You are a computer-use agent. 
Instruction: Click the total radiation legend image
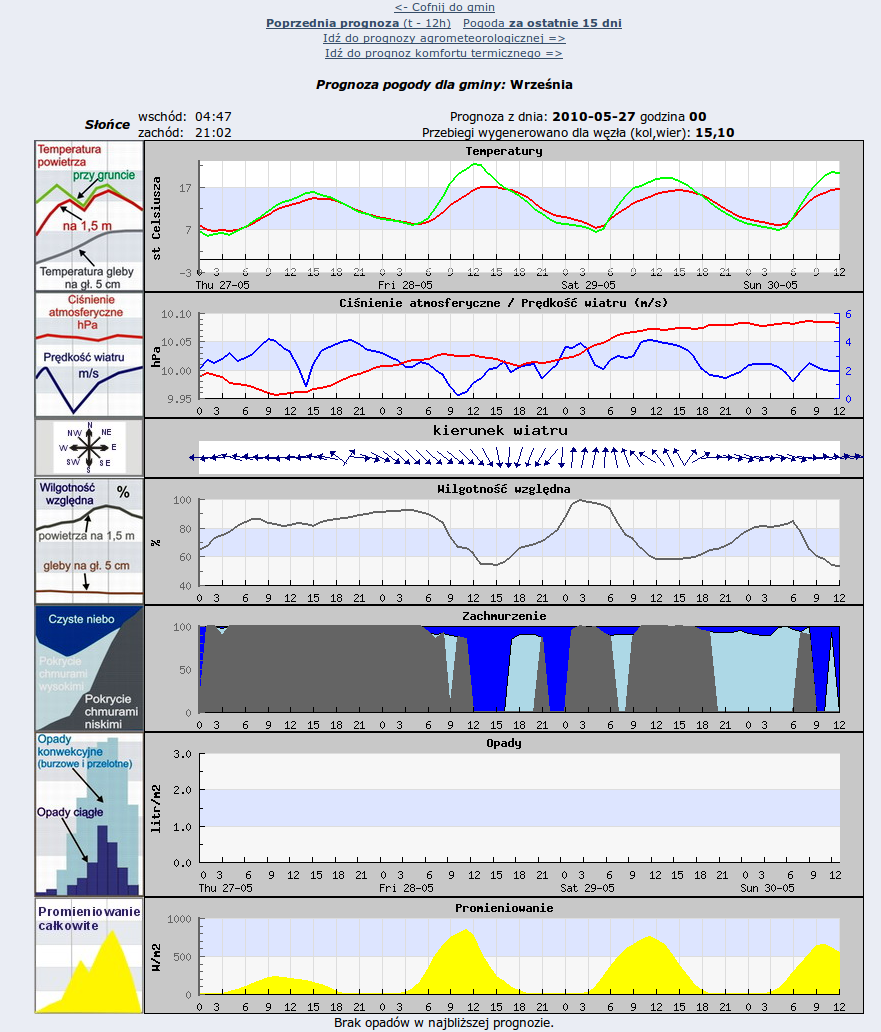pyautogui.click(x=89, y=955)
